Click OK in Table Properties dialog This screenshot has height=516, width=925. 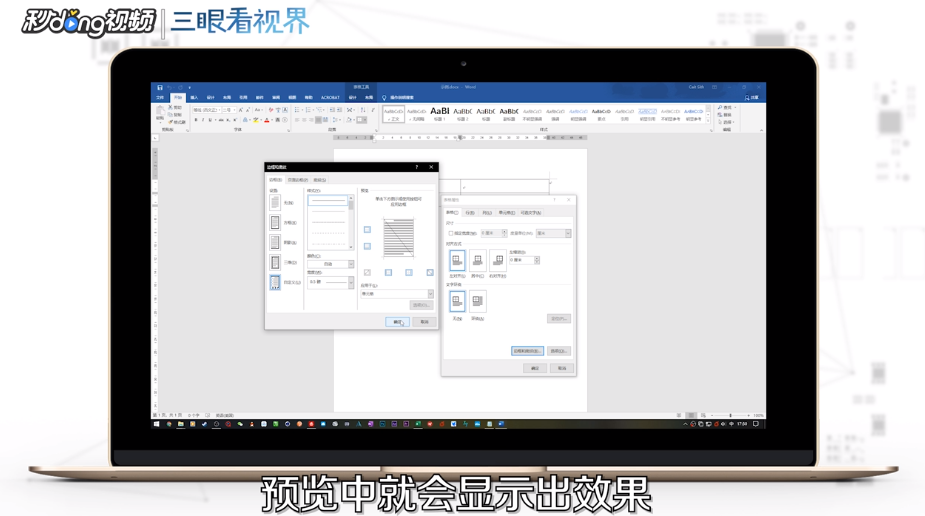[x=534, y=368]
